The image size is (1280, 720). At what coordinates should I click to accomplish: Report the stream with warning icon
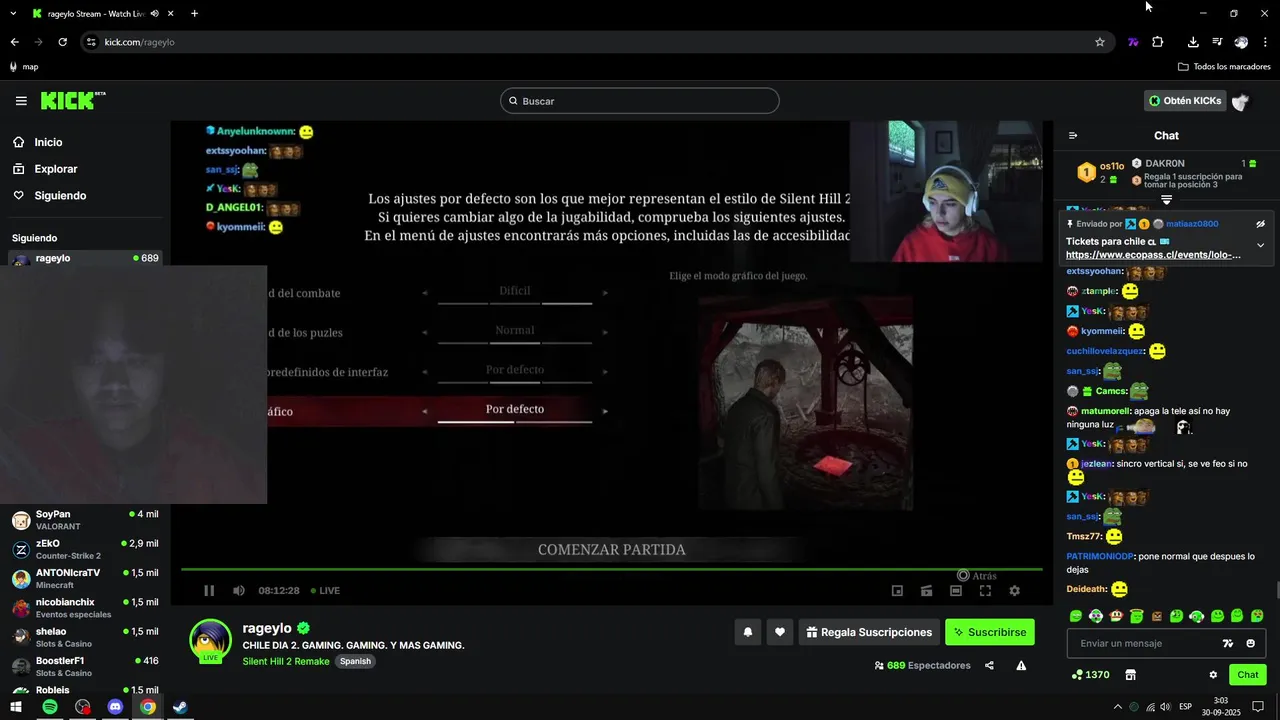click(1021, 666)
